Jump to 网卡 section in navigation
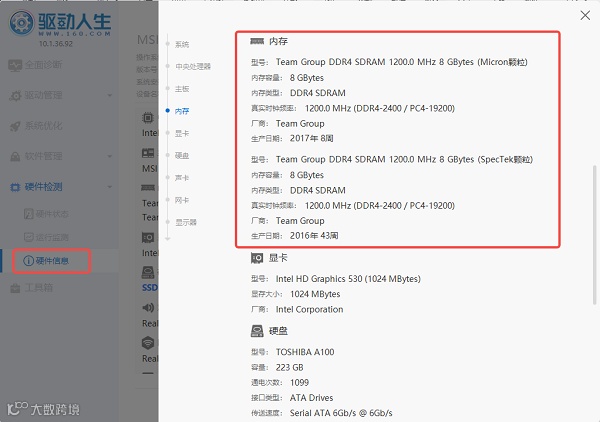The width and height of the screenshot is (600, 422). point(182,200)
